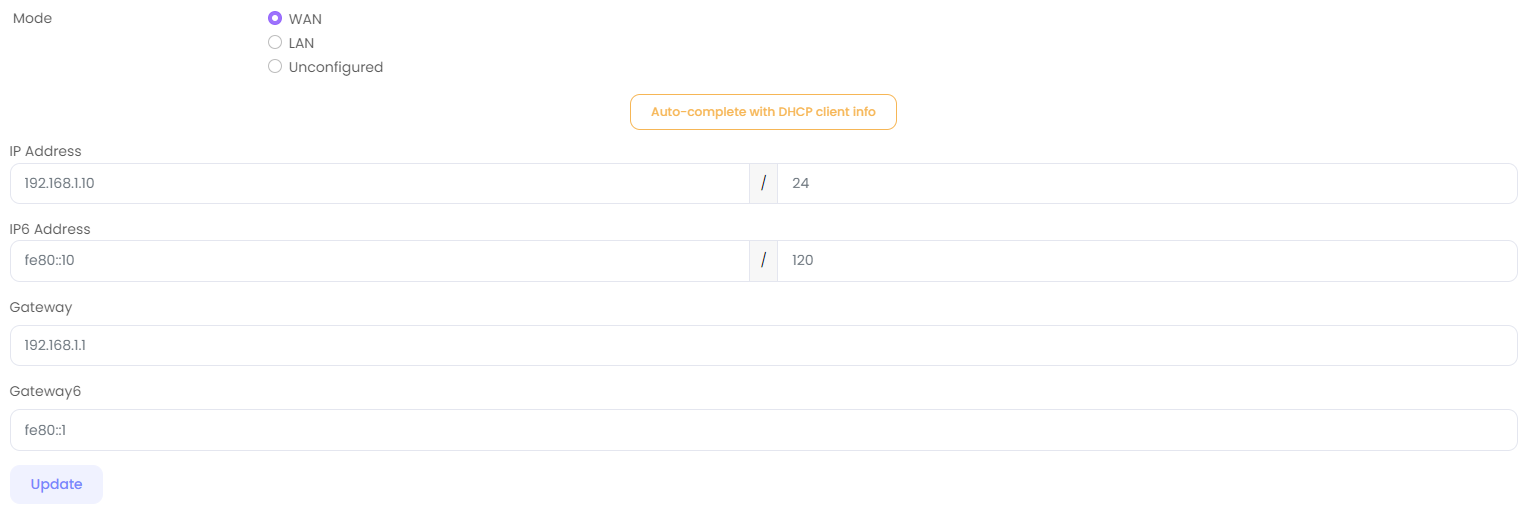The width and height of the screenshot is (1525, 512).
Task: Click Auto-complete with DHCP client info
Action: (x=763, y=112)
